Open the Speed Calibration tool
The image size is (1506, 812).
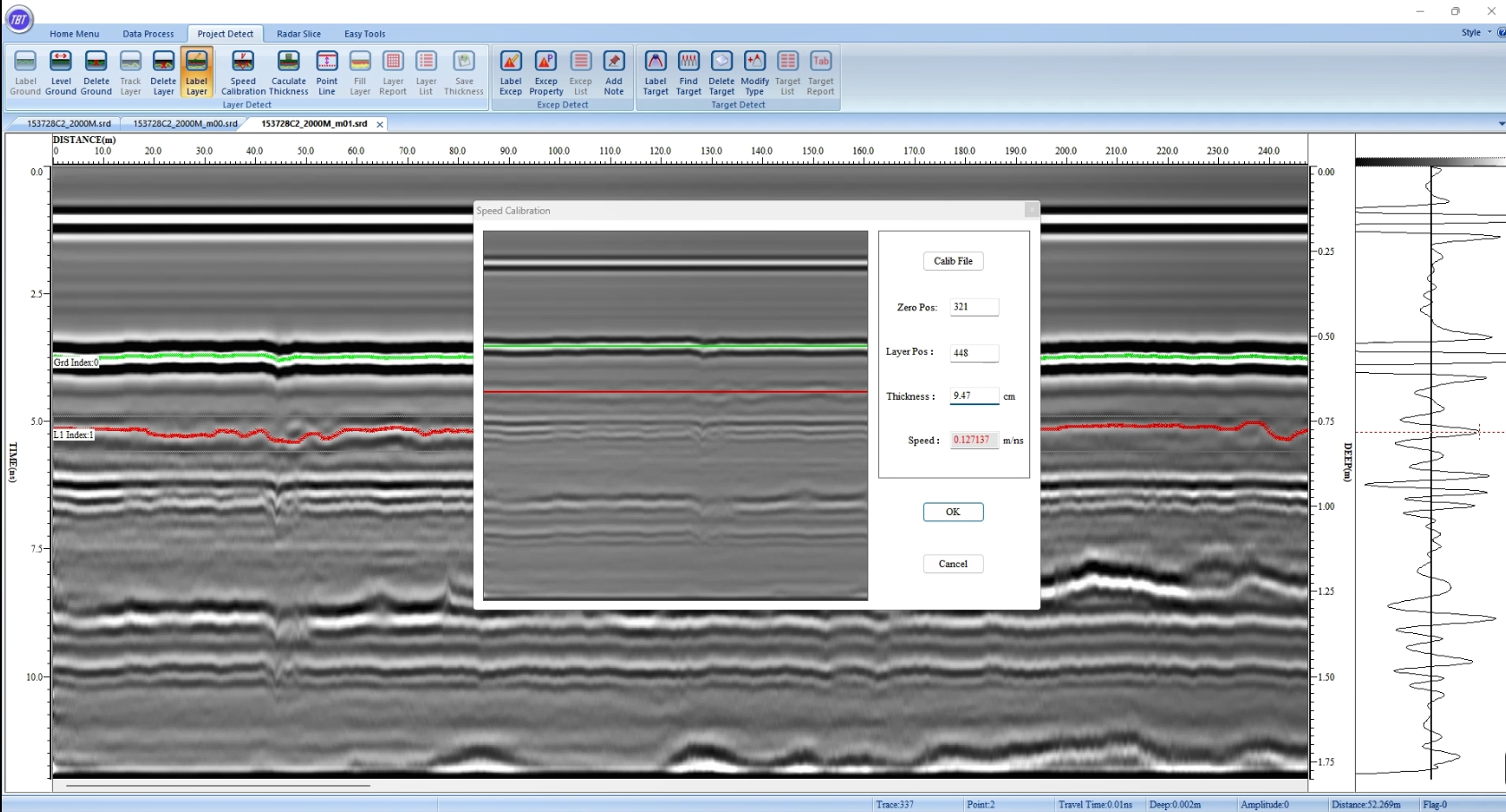click(x=243, y=72)
